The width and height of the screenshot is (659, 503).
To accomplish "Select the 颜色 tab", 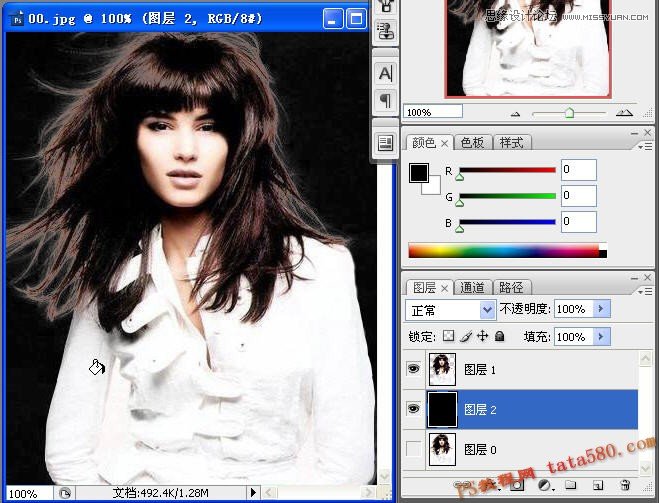I will 424,143.
